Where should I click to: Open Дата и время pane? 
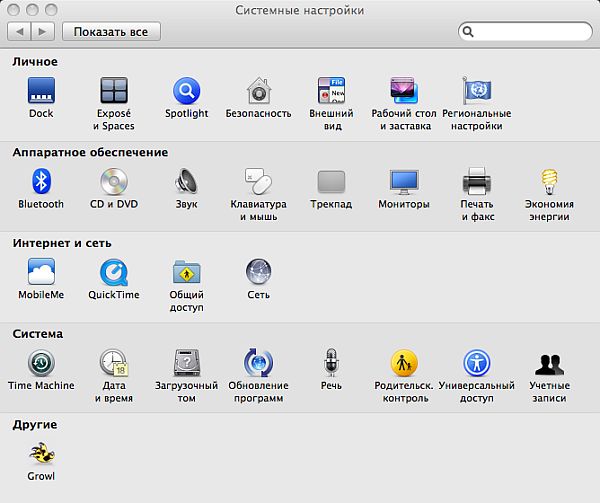114,363
